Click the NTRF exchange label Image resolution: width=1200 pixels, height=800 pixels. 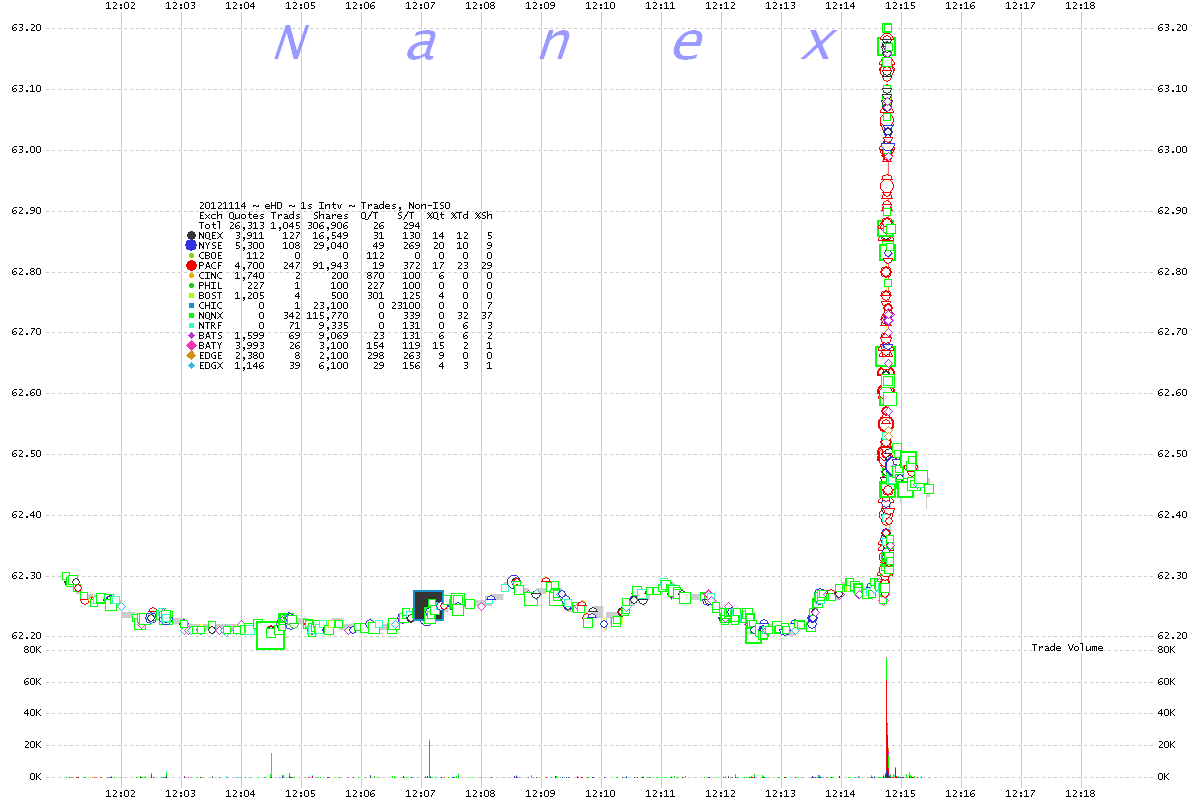pyautogui.click(x=210, y=325)
